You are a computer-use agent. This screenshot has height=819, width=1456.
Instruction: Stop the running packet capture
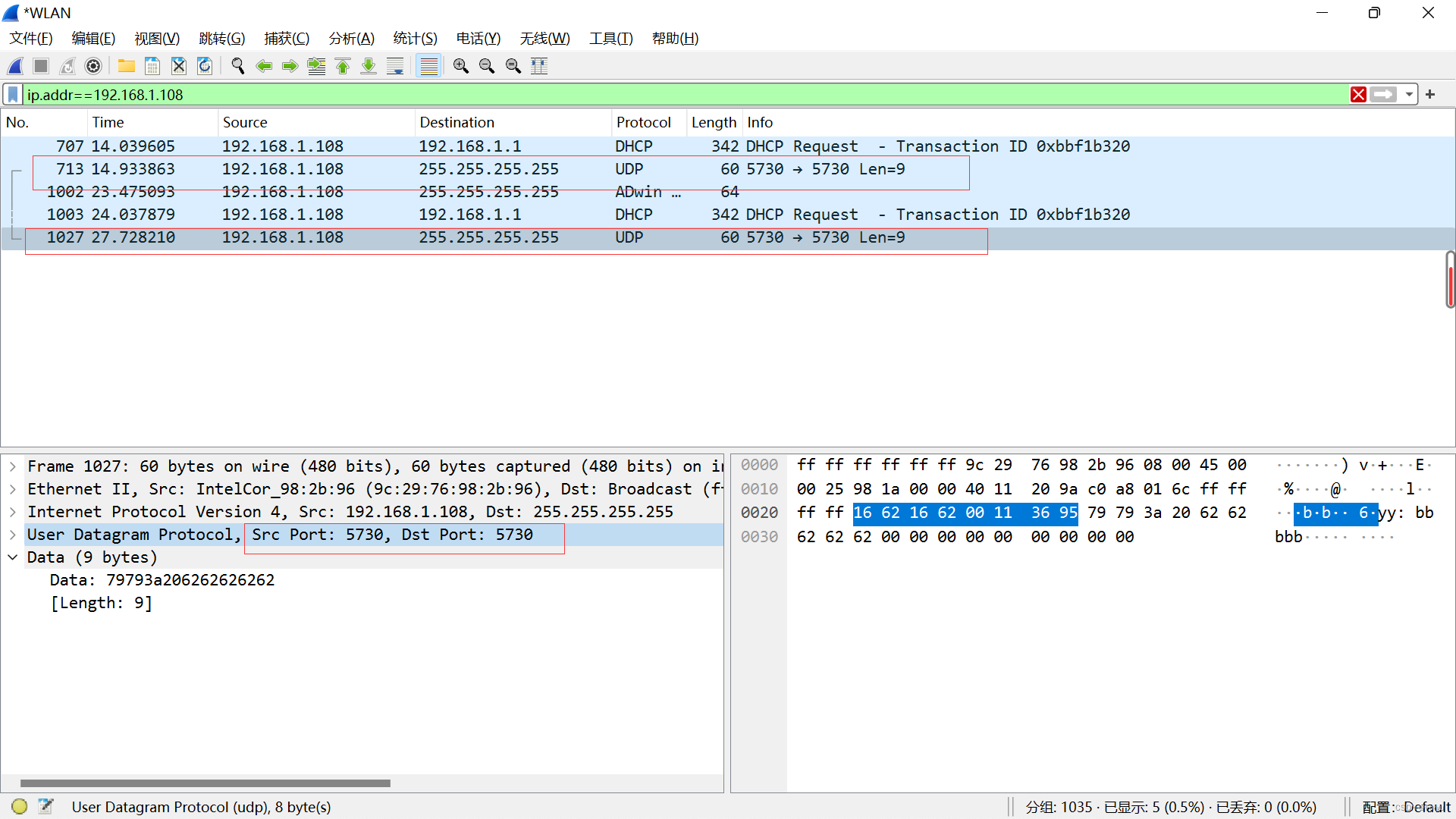[41, 66]
